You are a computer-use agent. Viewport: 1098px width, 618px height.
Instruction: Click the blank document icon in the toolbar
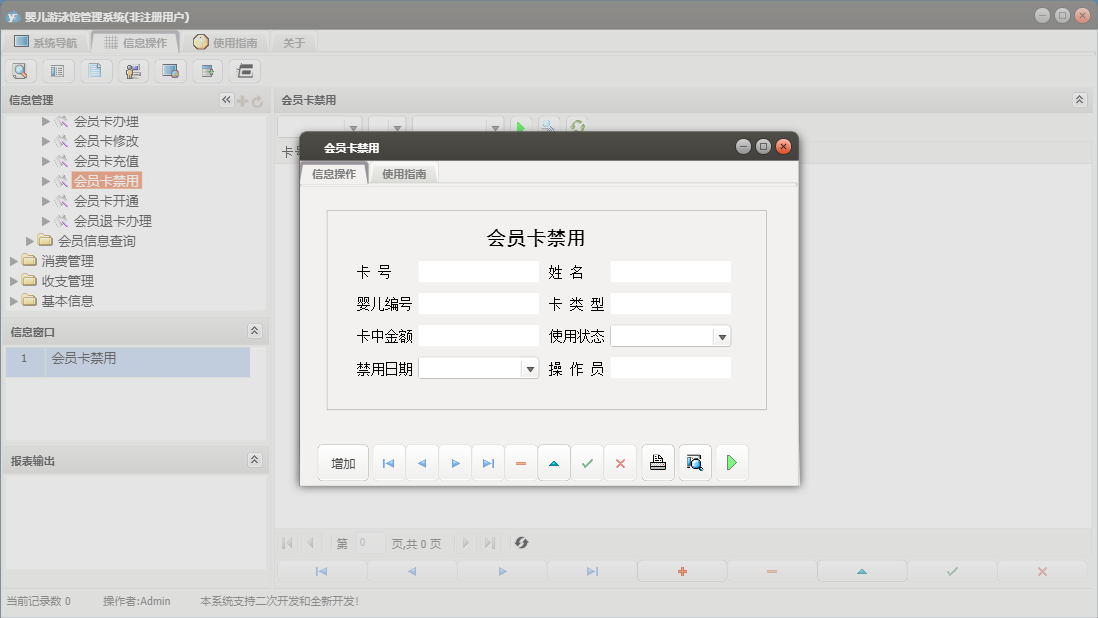(x=94, y=71)
